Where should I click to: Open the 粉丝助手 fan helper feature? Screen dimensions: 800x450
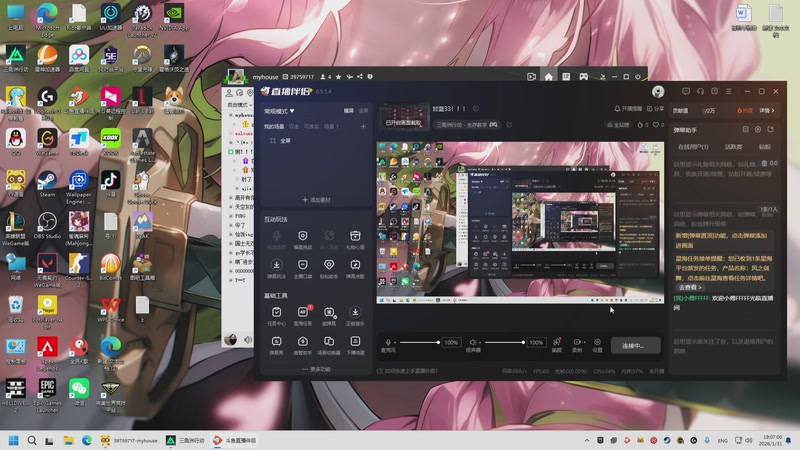pos(329,269)
